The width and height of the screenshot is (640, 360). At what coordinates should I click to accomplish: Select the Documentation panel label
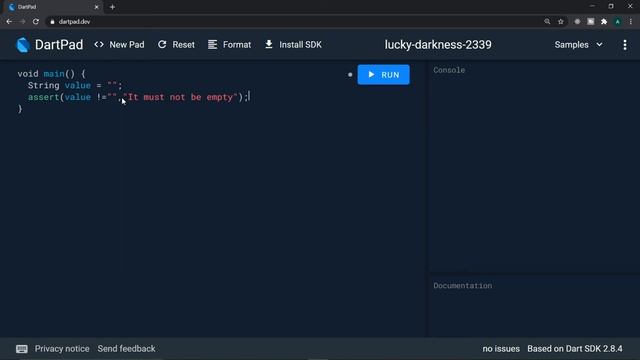coord(462,286)
